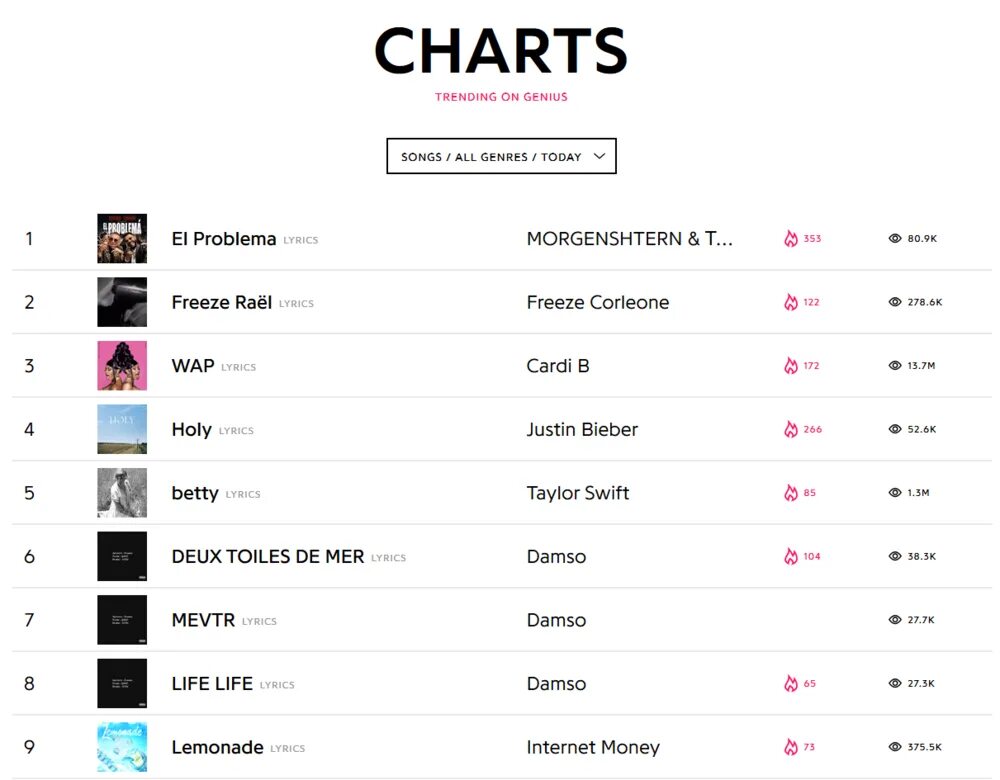Click the flame icon on El Problema row

[791, 239]
